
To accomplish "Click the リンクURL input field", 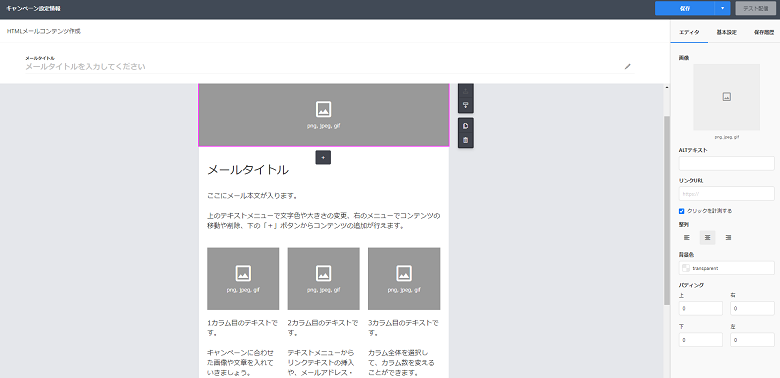I will click(726, 193).
